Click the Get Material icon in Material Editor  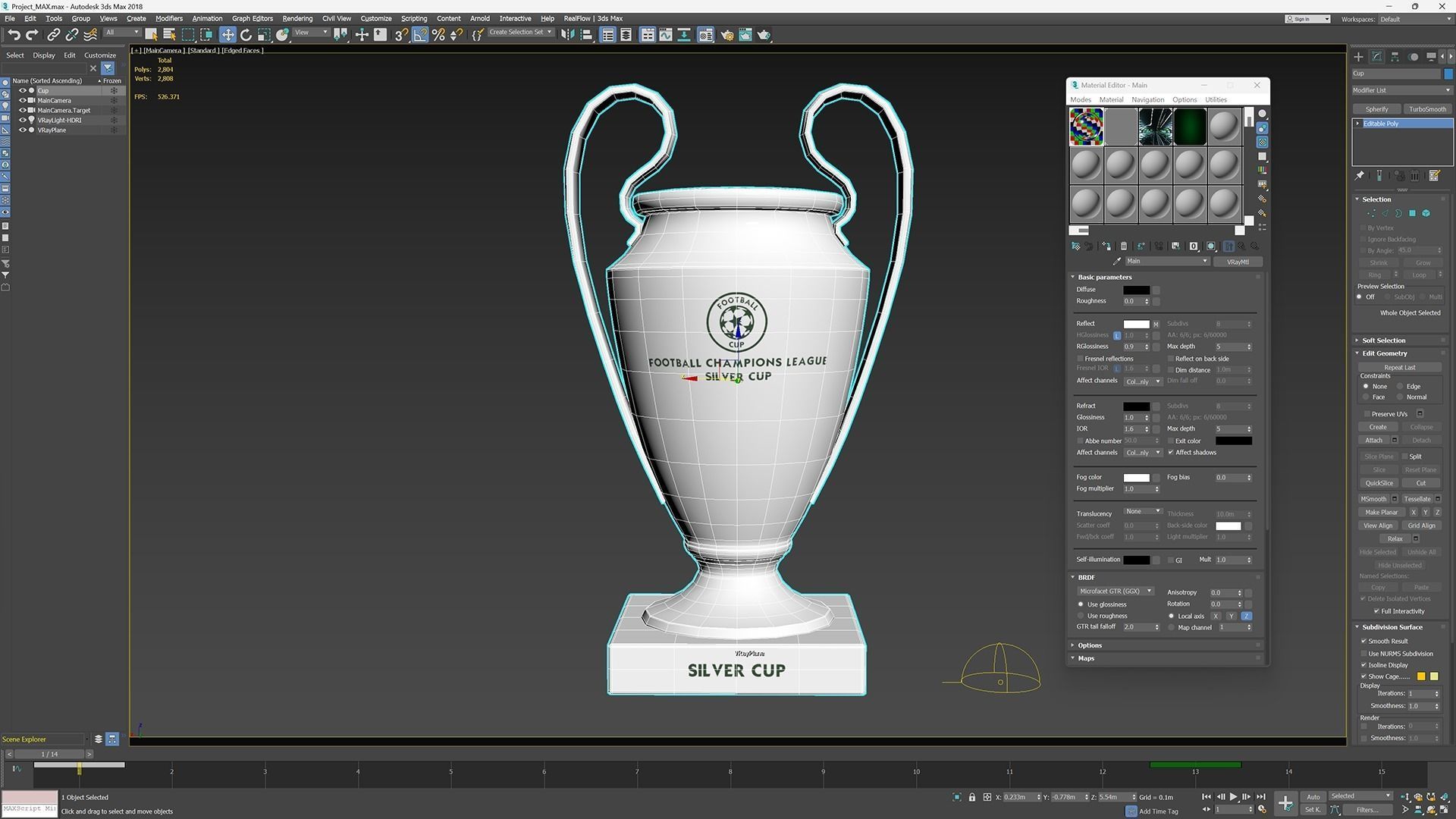[x=1075, y=246]
